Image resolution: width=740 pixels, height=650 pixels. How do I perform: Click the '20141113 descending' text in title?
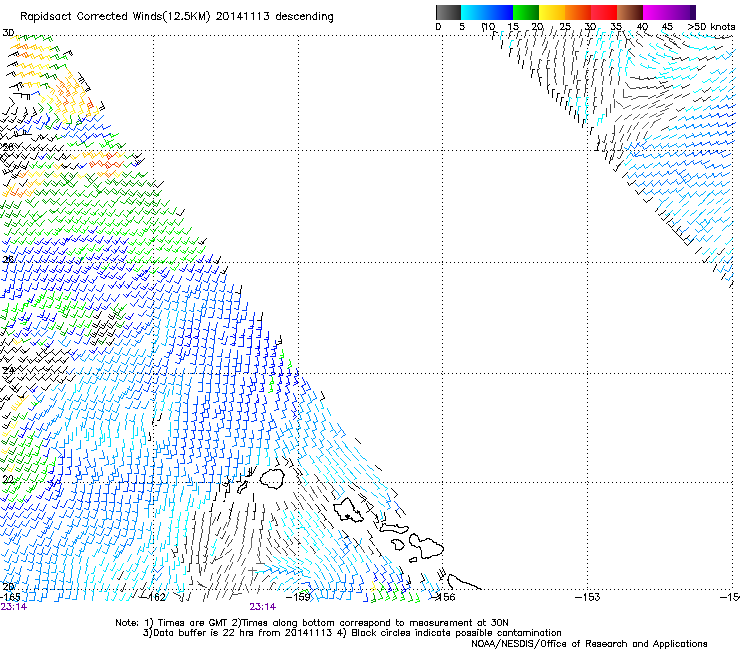click(275, 17)
